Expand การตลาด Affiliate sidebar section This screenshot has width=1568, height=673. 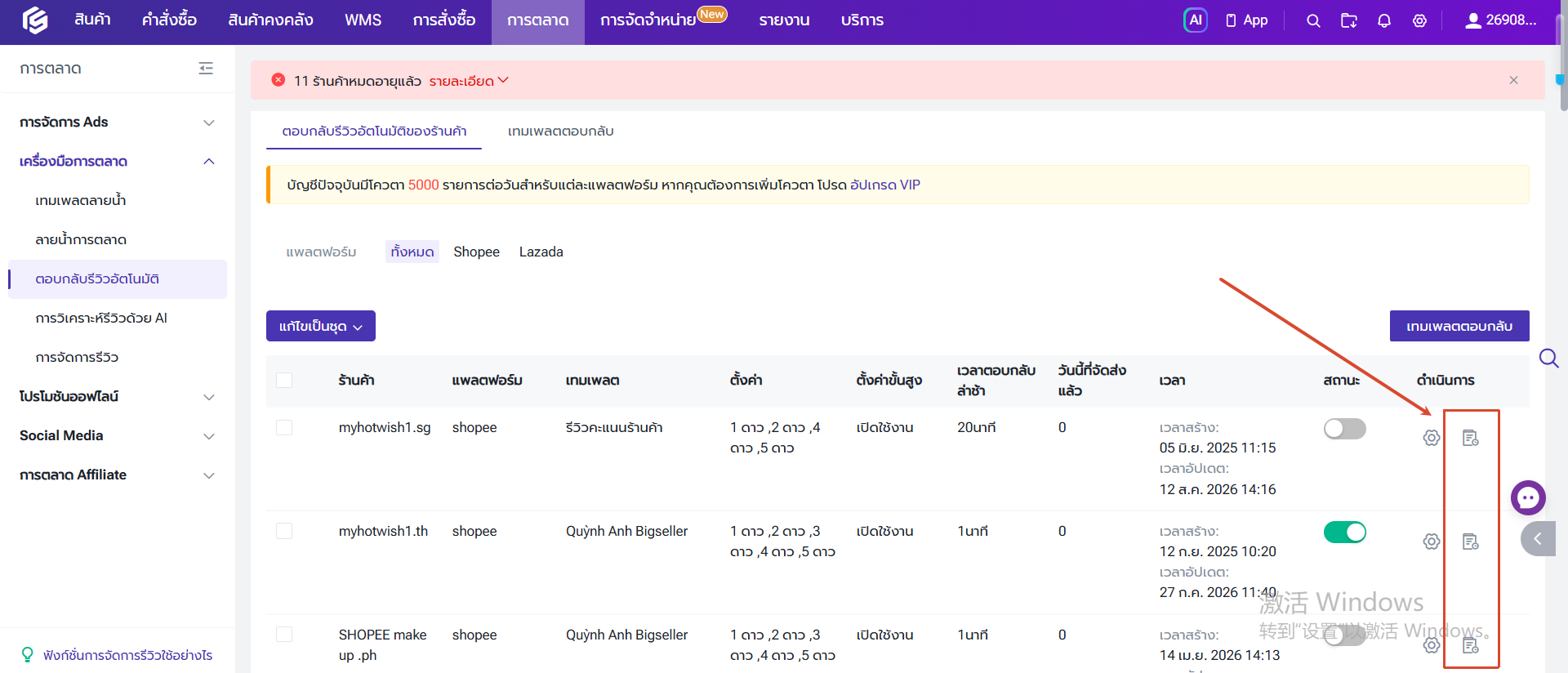(118, 475)
